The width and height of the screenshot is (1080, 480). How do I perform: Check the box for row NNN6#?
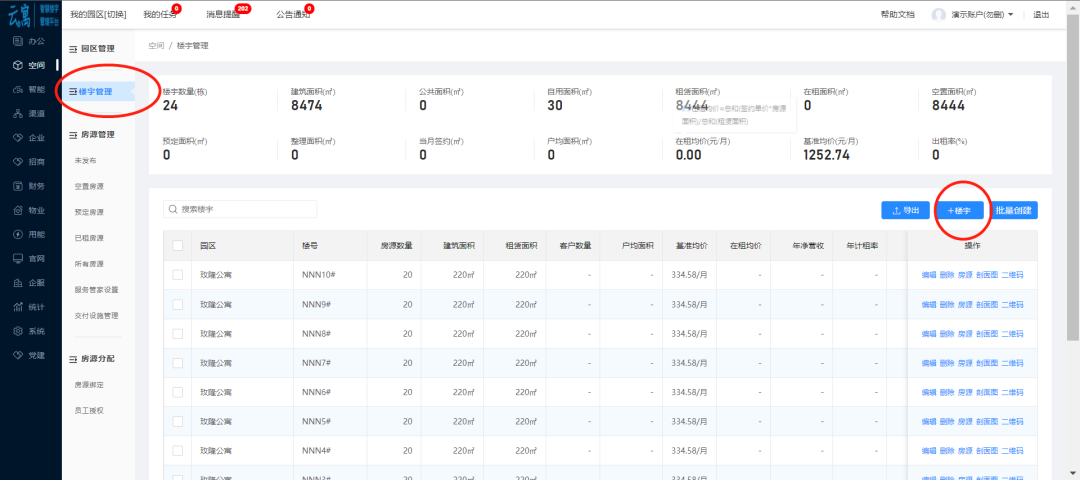tap(178, 392)
